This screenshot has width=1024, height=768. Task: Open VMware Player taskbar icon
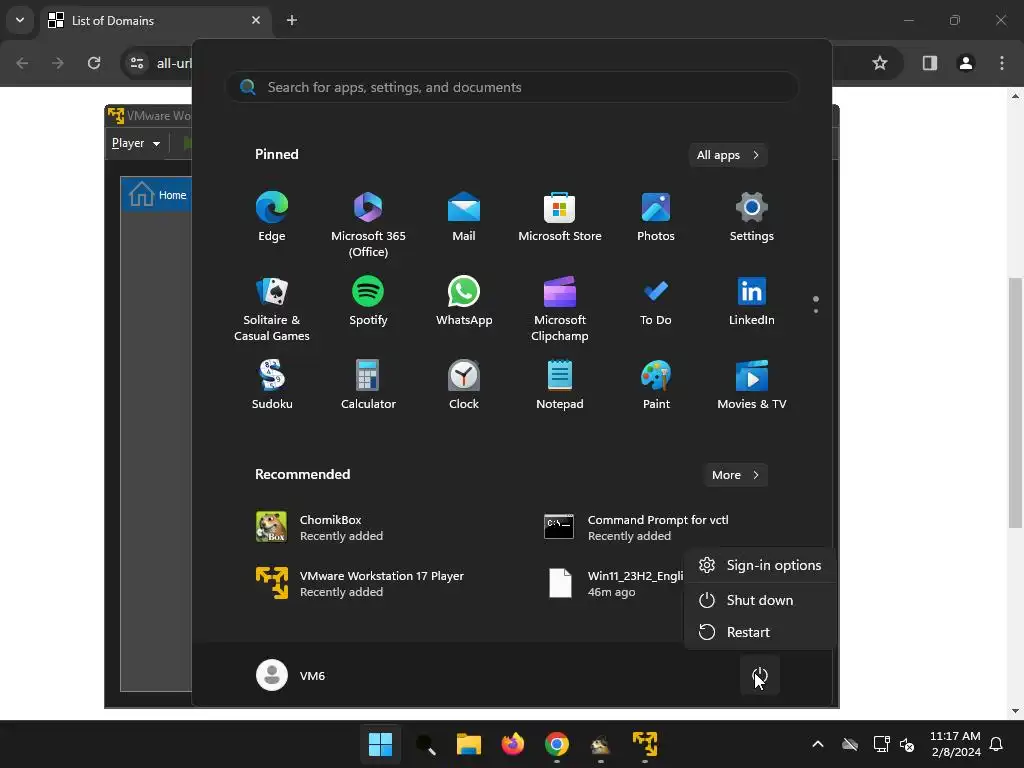coord(645,744)
